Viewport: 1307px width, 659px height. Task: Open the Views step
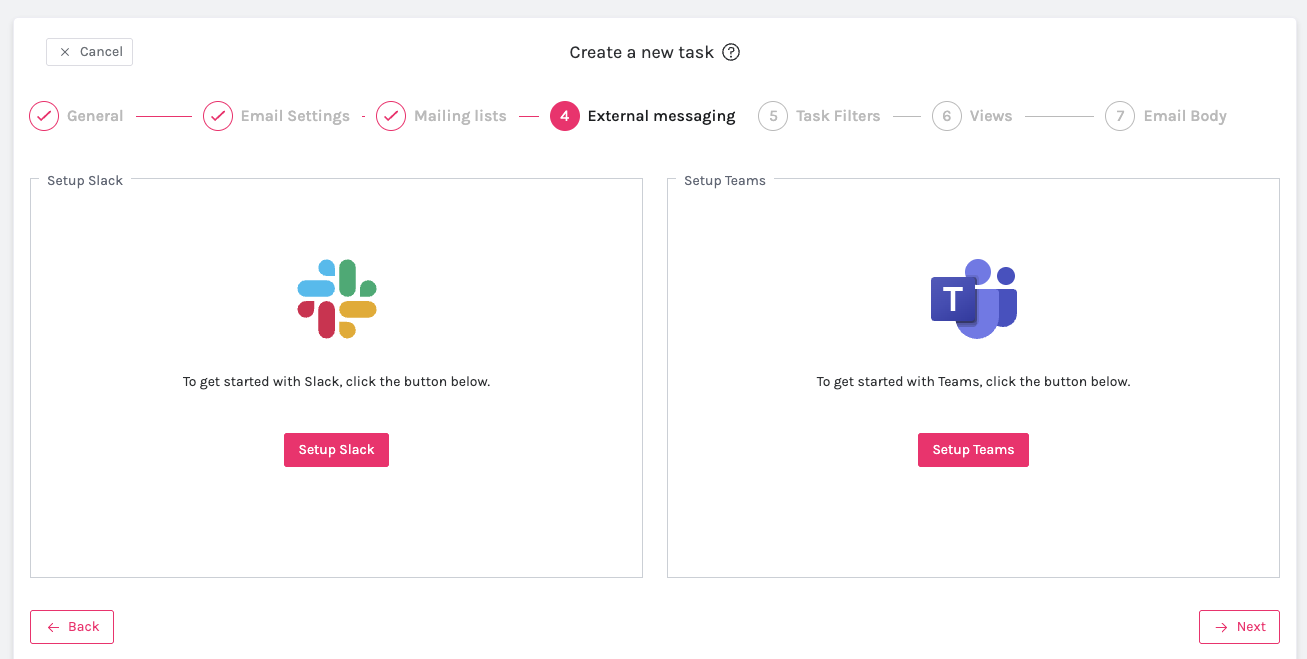tap(991, 116)
